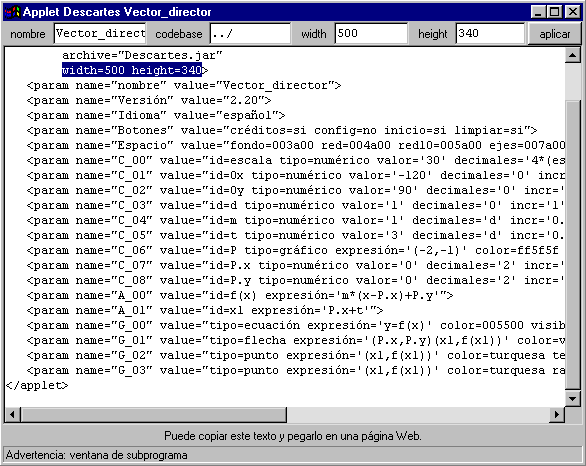Maximize the applet window
Image resolution: width=586 pixels, height=466 pixels.
pos(555,12)
